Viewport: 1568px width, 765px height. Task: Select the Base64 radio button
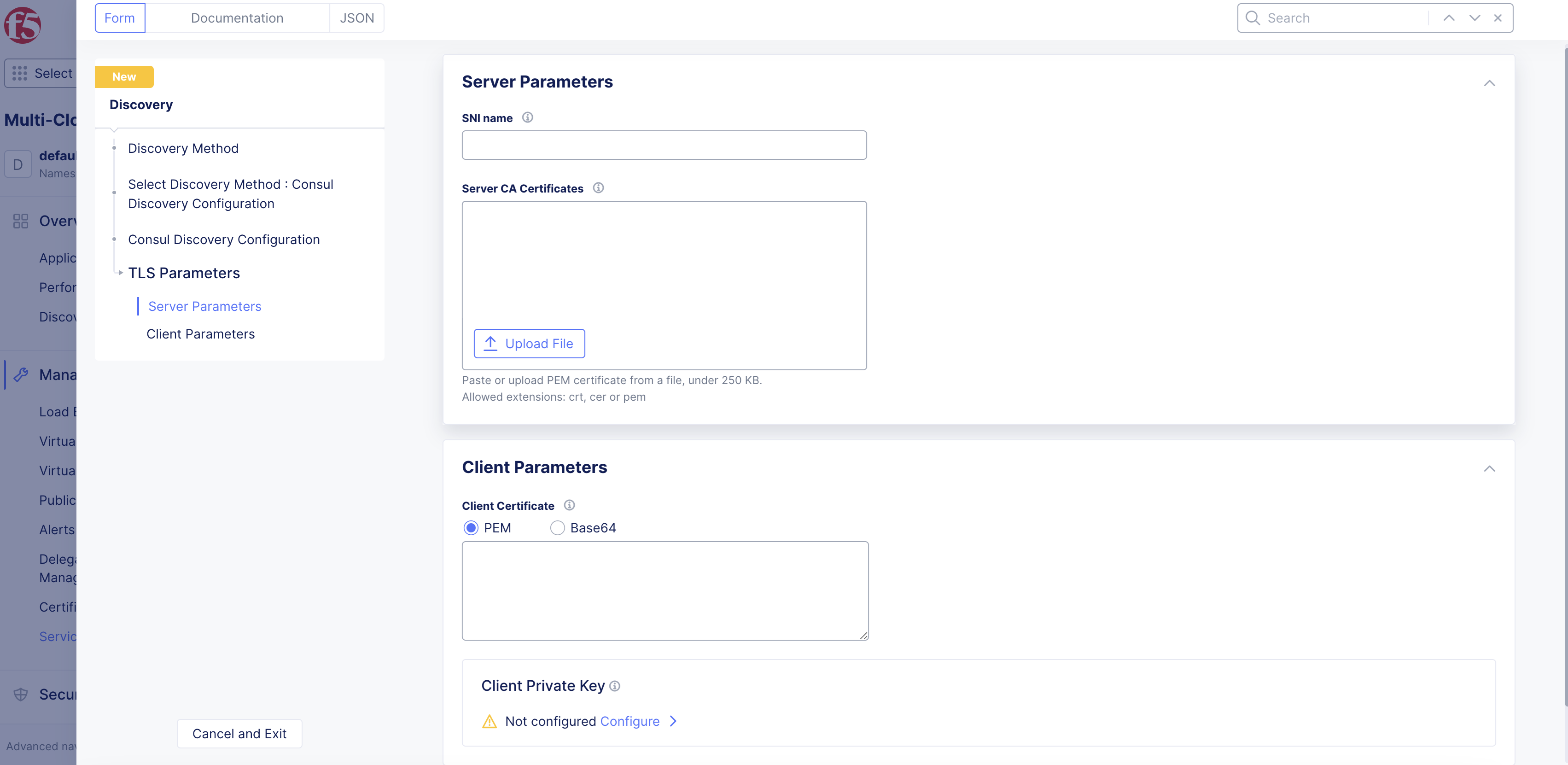tap(557, 528)
